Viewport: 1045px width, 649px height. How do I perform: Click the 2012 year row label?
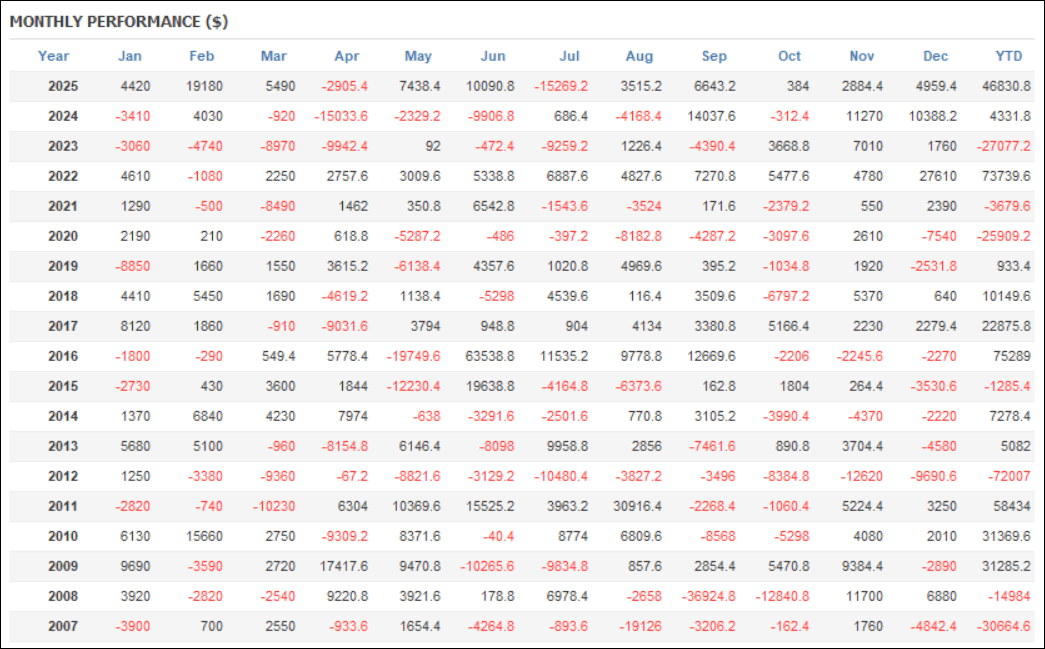click(63, 476)
